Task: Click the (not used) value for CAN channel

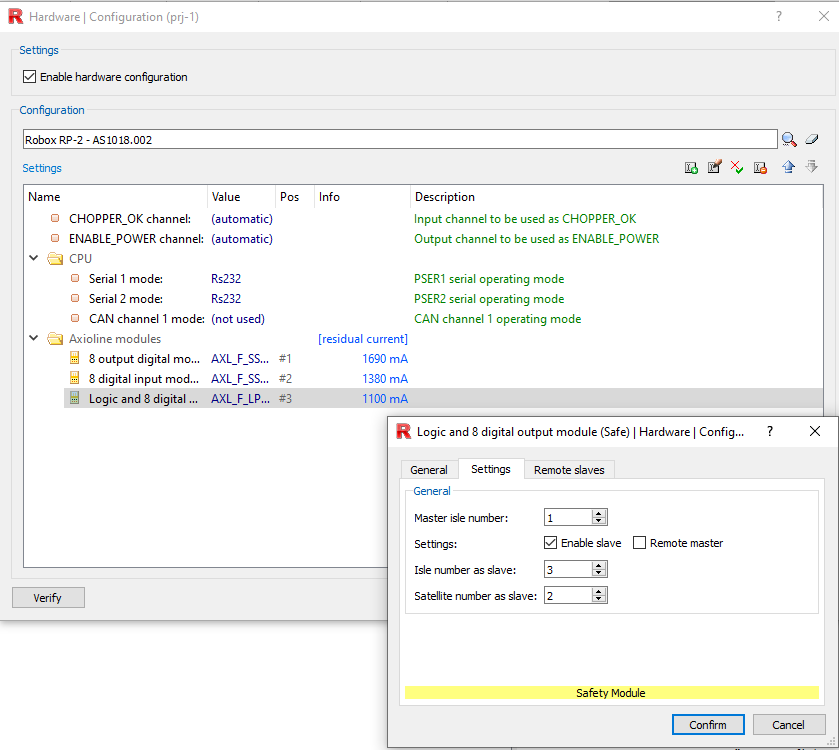Action: [238, 319]
